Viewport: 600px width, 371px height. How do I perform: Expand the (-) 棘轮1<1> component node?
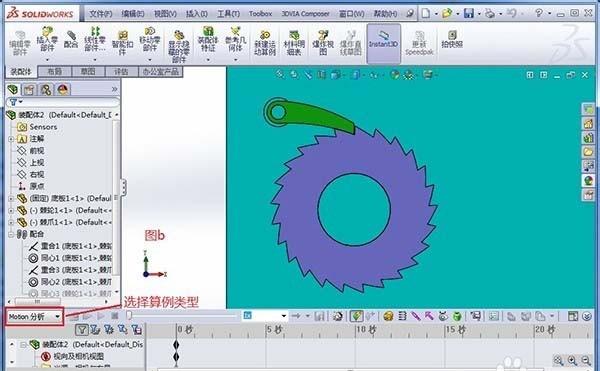coord(11,210)
